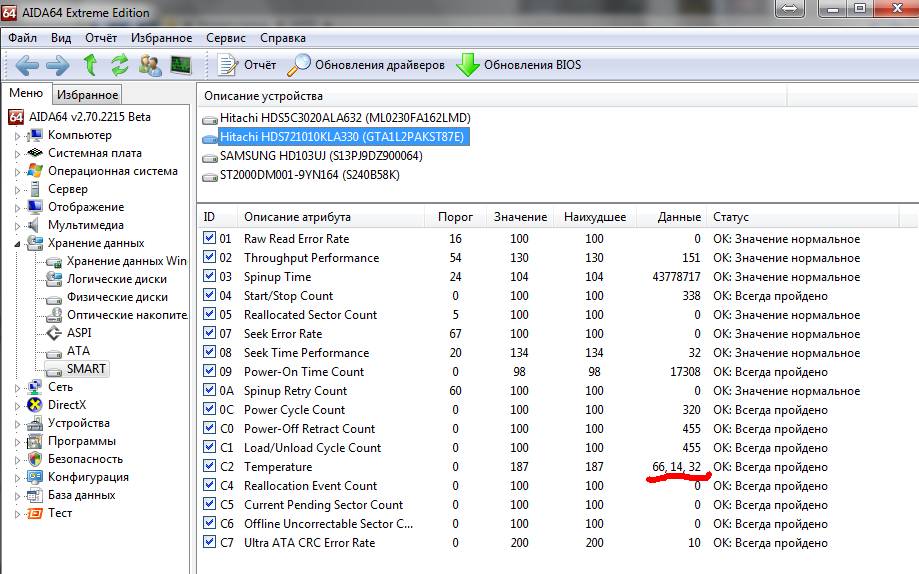Click the monitor graph toolbar icon

pyautogui.click(x=181, y=66)
